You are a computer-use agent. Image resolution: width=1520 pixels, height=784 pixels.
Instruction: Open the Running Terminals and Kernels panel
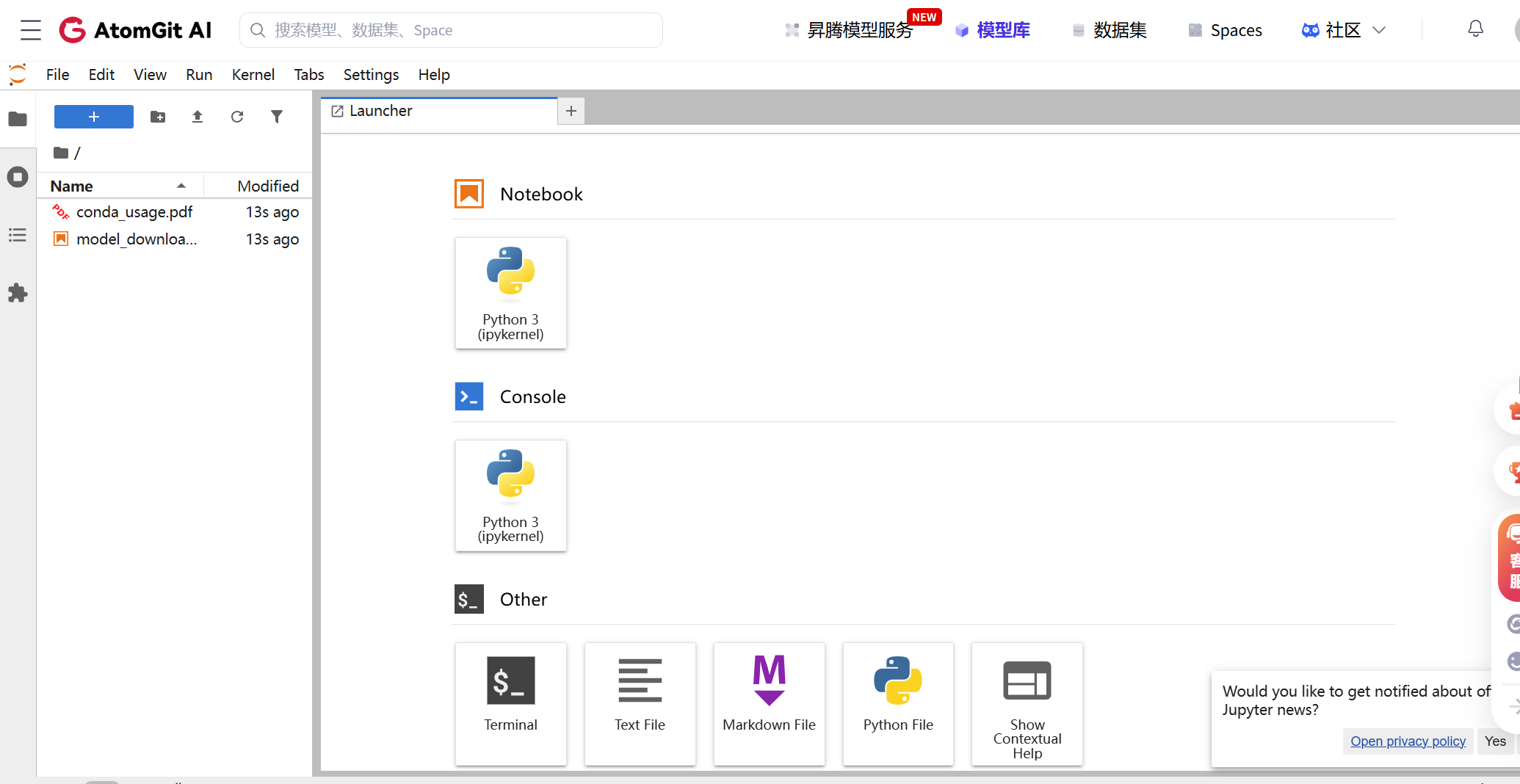tap(18, 177)
